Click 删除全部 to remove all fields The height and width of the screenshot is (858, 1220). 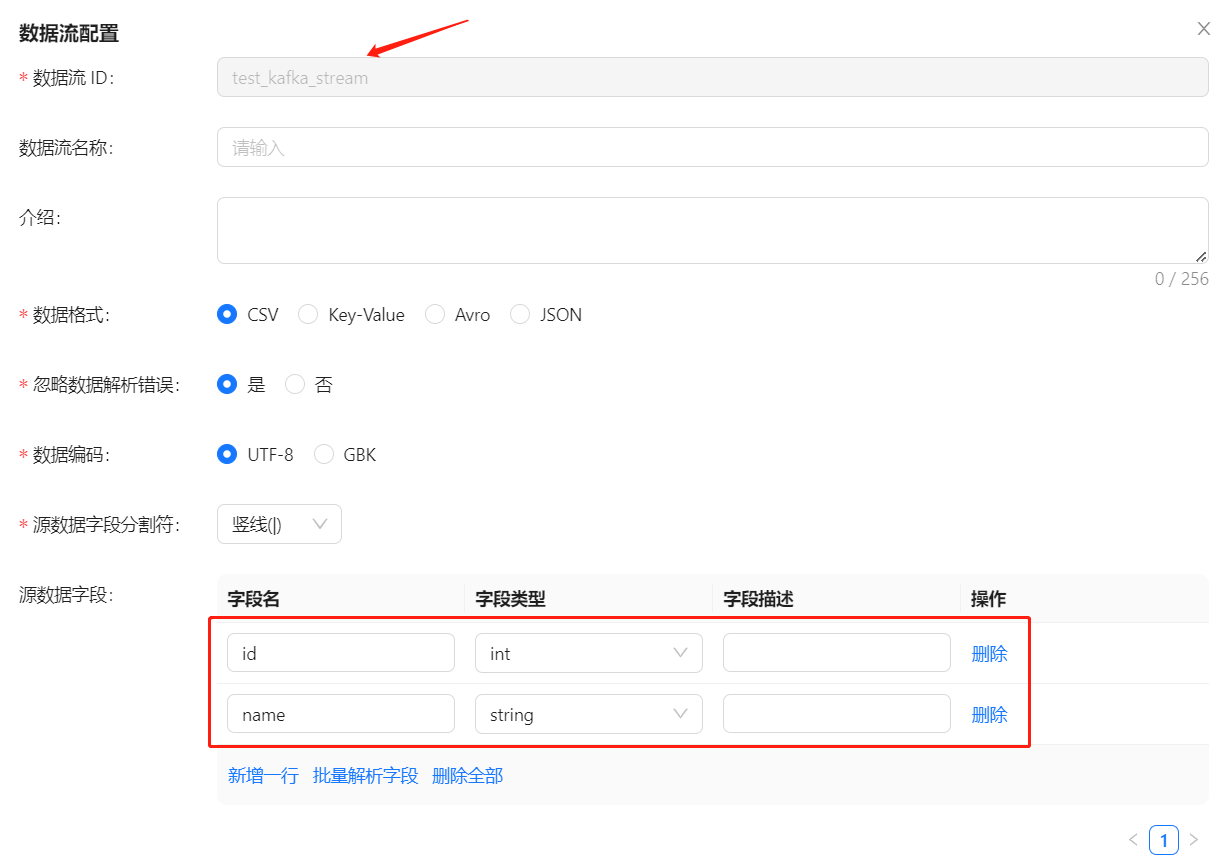point(467,776)
